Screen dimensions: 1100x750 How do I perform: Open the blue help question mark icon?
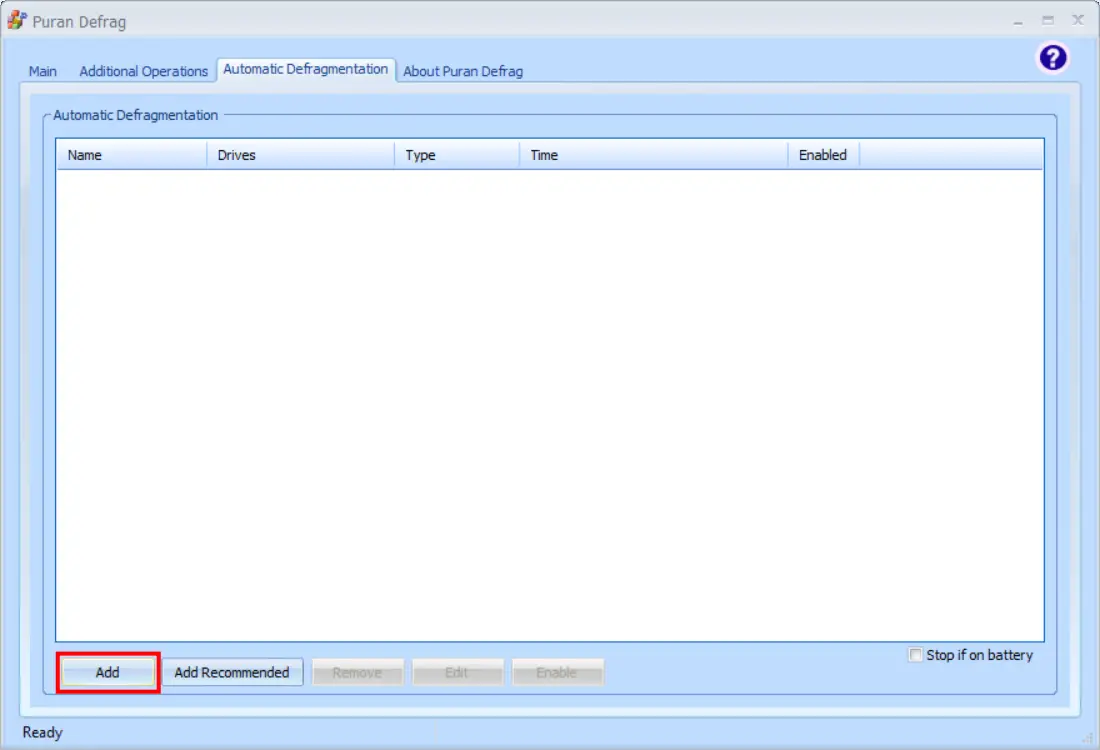coord(1053,58)
